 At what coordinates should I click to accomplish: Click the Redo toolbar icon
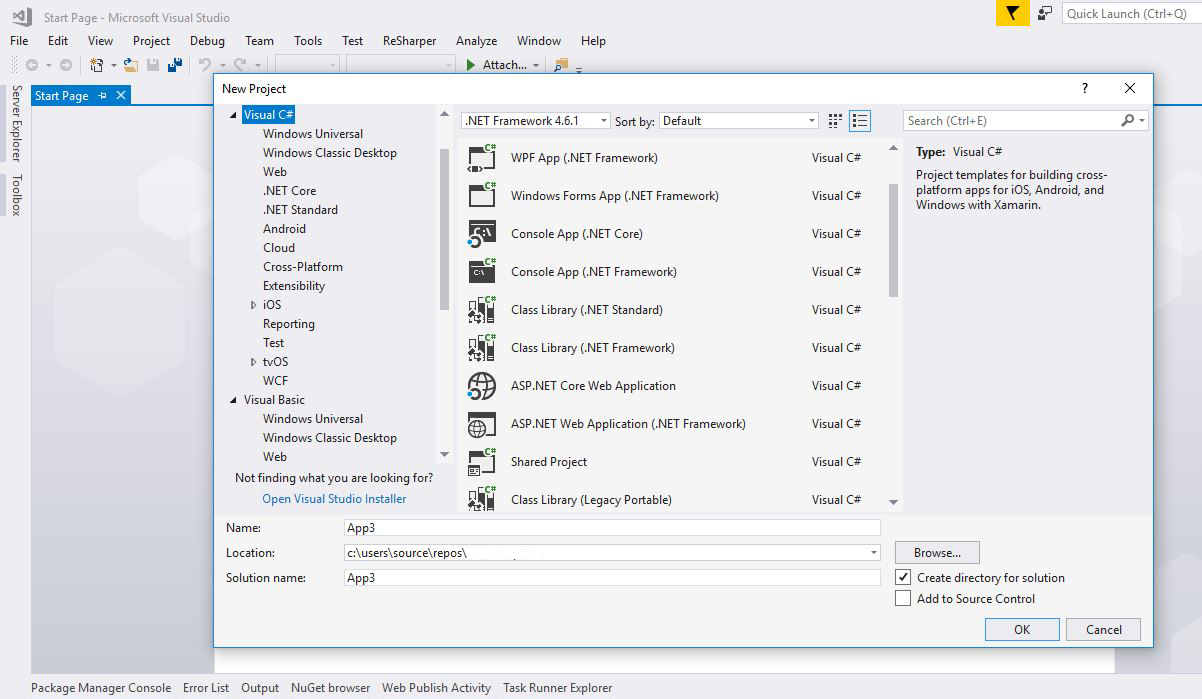coord(239,65)
